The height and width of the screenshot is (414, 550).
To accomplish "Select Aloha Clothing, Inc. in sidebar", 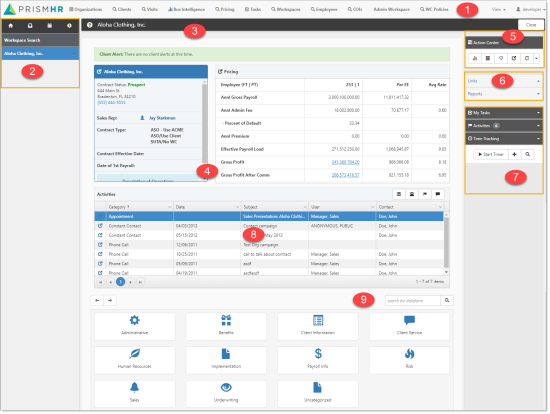I will click(x=40, y=54).
